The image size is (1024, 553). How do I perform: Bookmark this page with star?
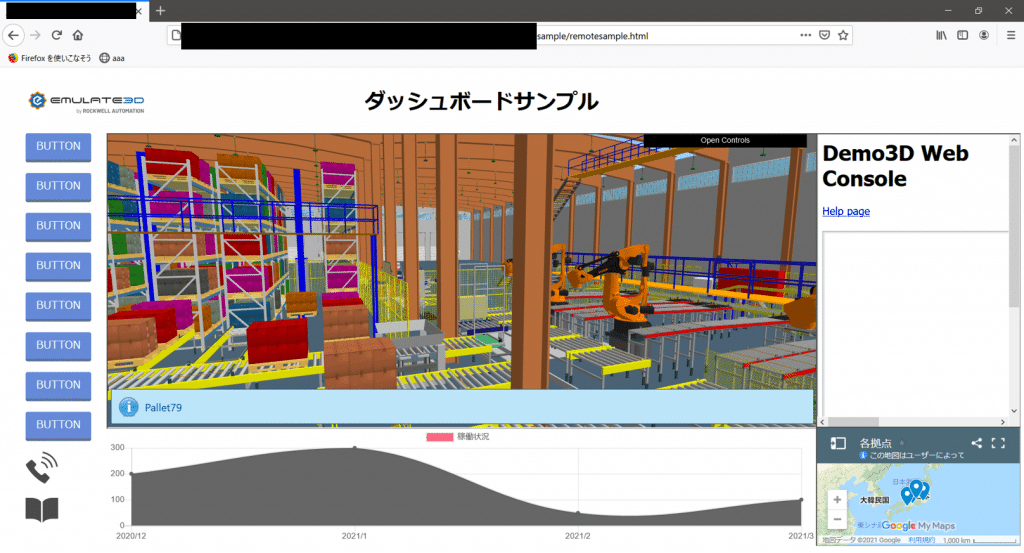click(x=843, y=35)
